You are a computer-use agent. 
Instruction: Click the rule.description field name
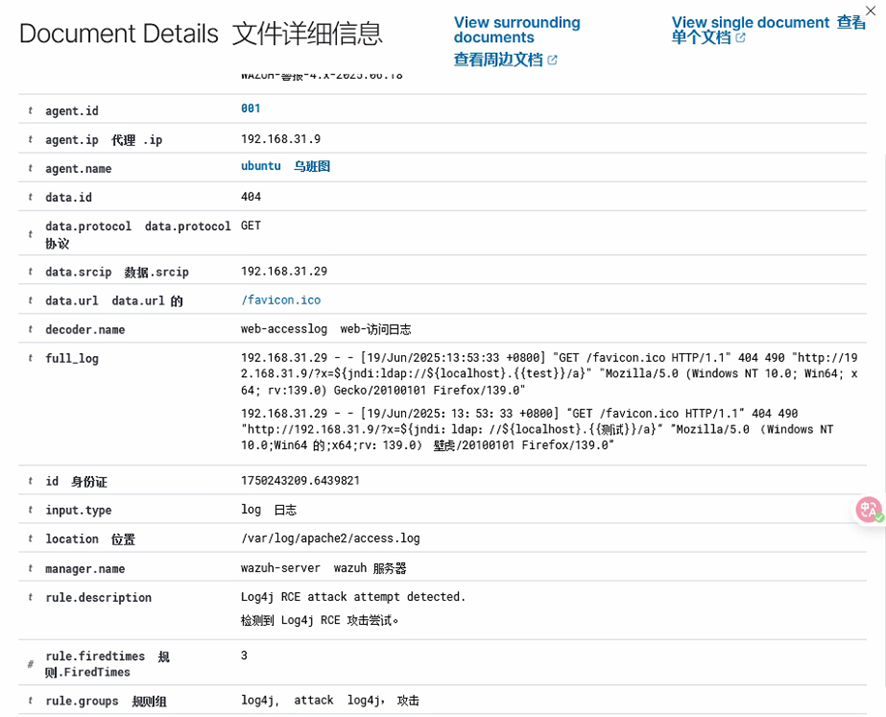(98, 597)
